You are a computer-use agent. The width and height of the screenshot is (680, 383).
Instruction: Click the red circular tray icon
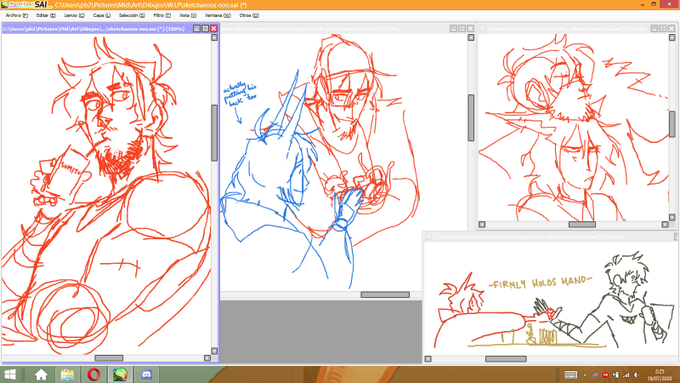605,375
